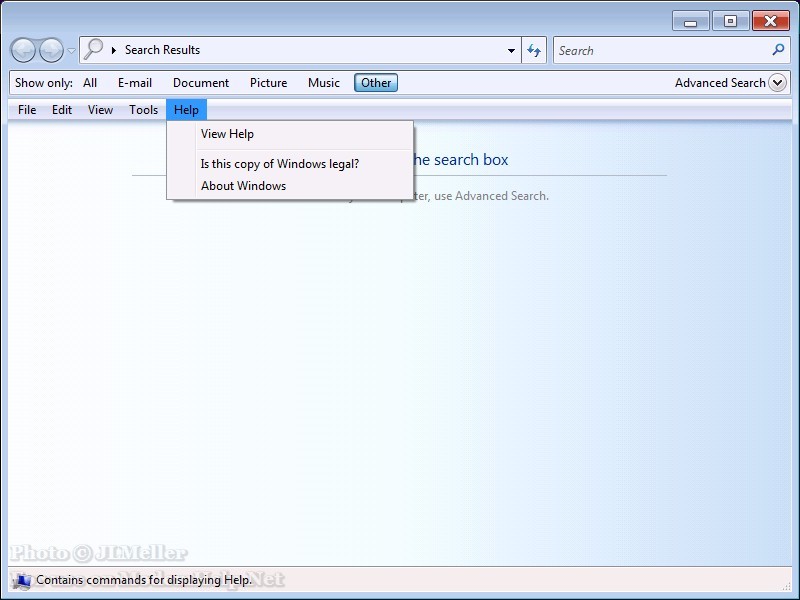
Task: Open the File menu
Action: coord(27,110)
